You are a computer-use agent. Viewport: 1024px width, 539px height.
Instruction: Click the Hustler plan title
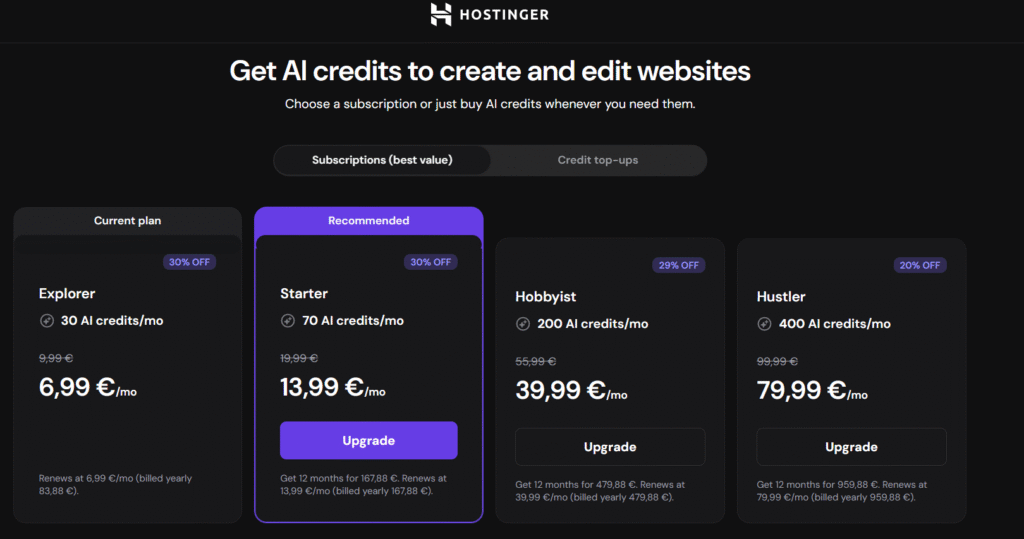[x=780, y=297]
